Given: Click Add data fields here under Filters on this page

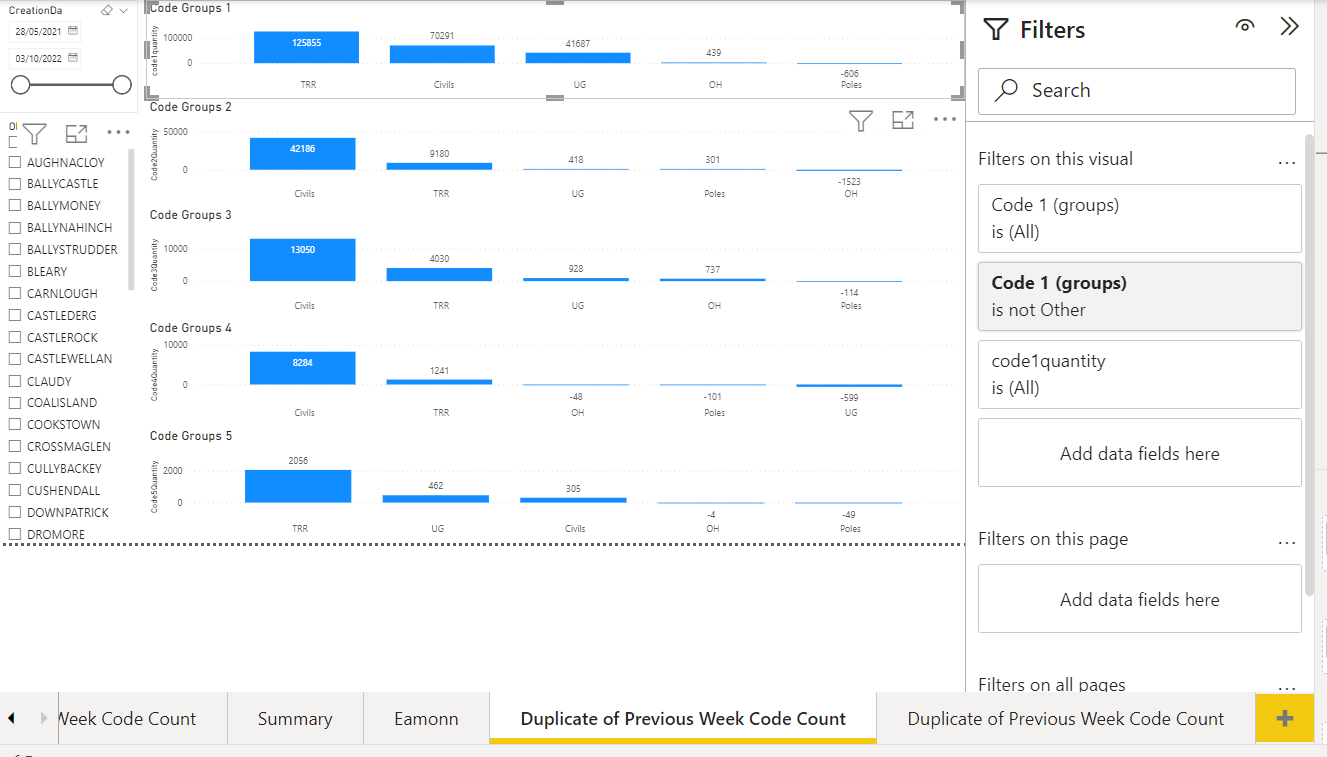Looking at the screenshot, I should click(1140, 599).
